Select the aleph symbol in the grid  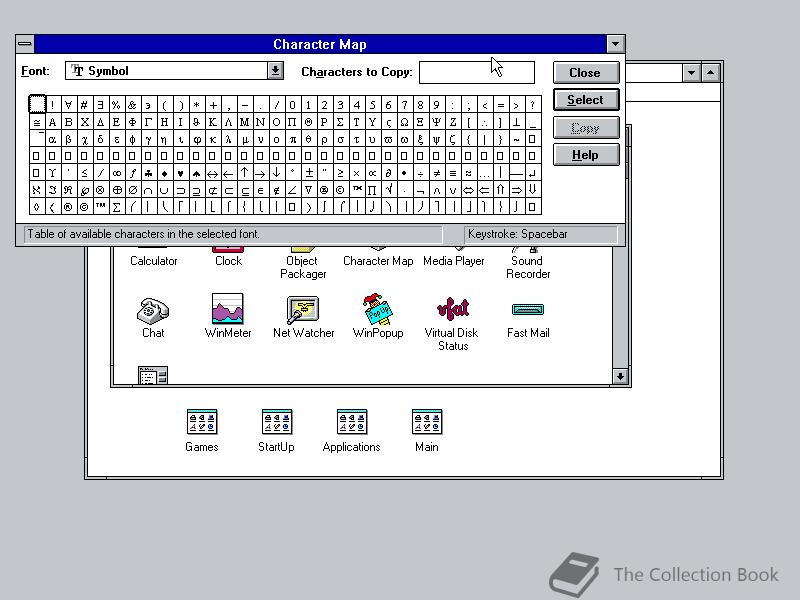pos(36,190)
